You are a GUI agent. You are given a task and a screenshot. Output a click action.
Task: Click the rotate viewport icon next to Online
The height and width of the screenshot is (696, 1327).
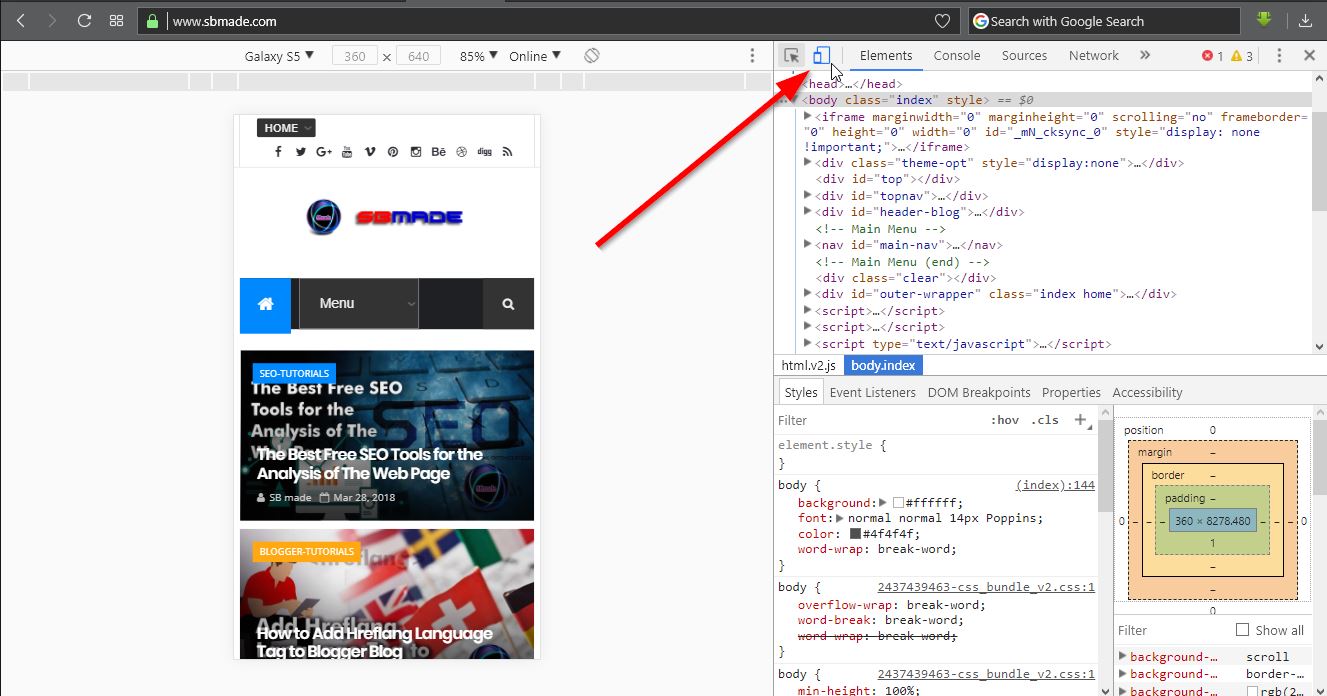[x=591, y=55]
